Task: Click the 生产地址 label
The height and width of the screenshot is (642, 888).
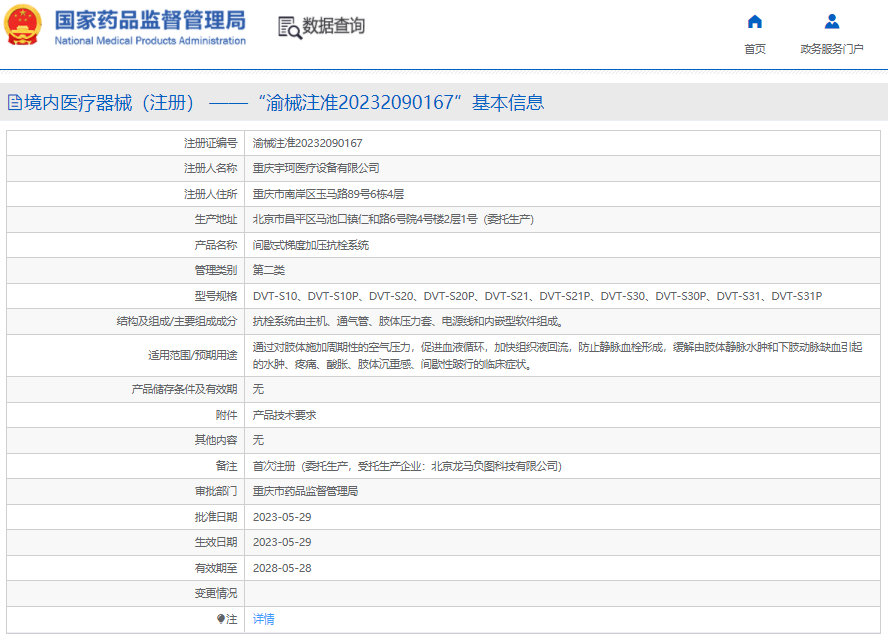Action: [x=216, y=219]
